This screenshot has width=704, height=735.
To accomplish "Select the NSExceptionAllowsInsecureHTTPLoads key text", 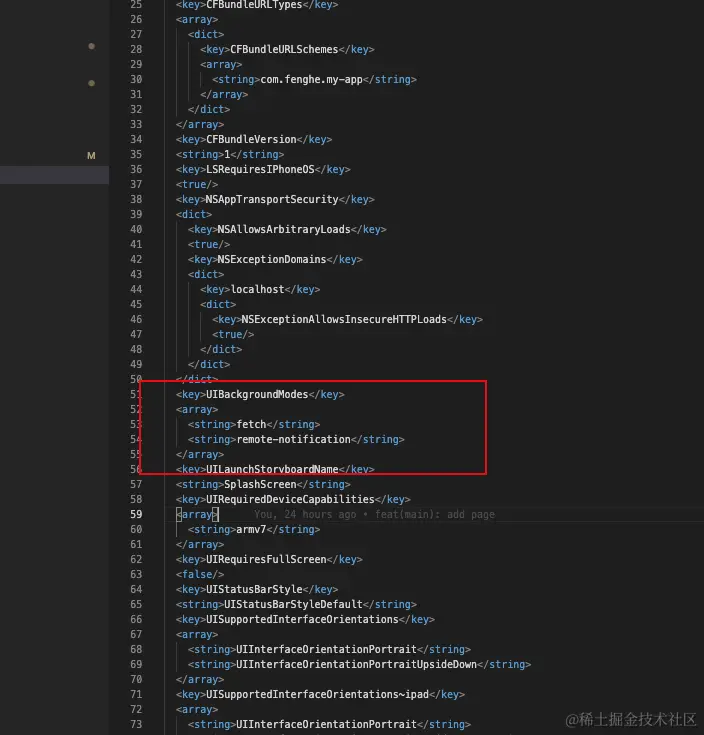I will [344, 319].
